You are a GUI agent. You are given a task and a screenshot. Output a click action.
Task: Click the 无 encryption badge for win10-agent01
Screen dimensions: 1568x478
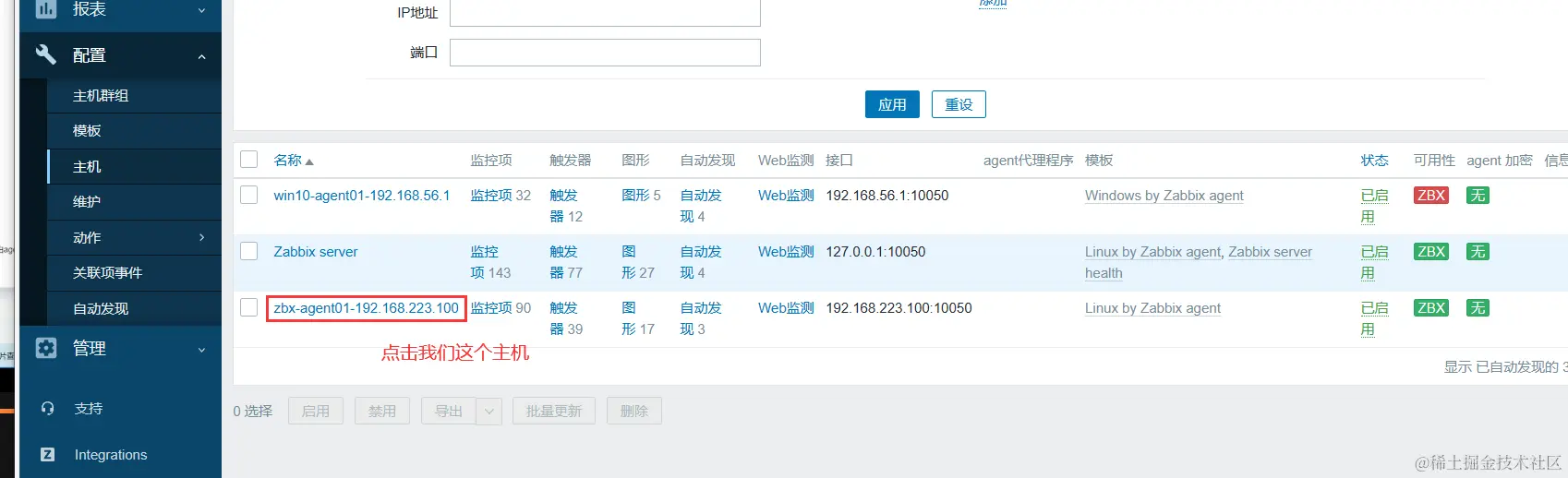coord(1478,195)
